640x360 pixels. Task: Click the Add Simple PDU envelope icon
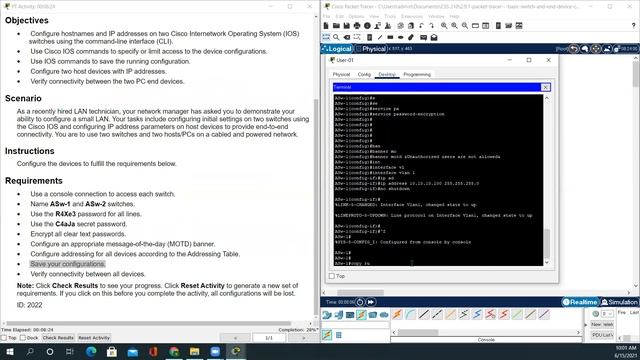tap(423, 38)
